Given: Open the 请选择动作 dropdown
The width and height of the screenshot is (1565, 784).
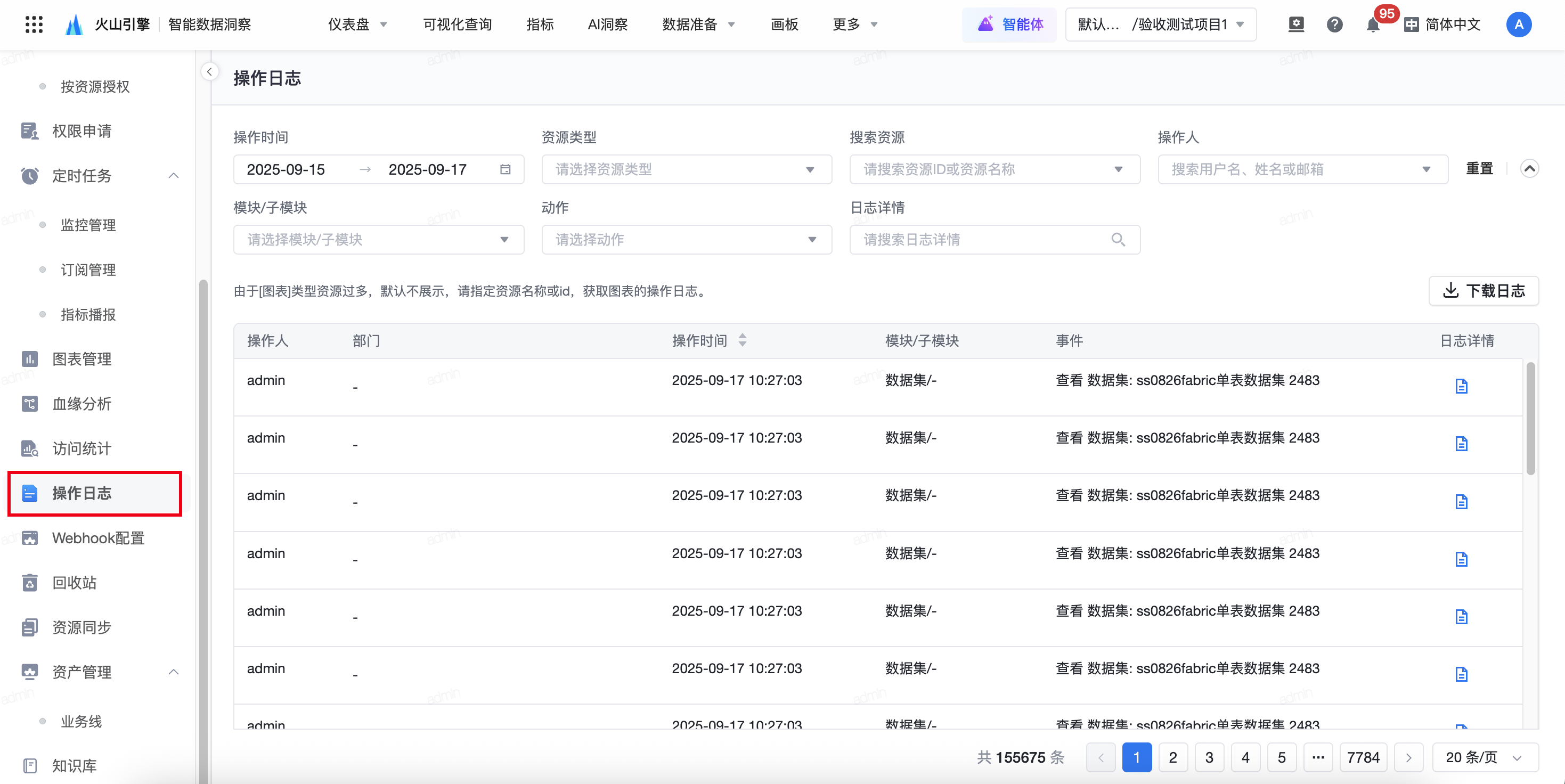Looking at the screenshot, I should pos(686,240).
